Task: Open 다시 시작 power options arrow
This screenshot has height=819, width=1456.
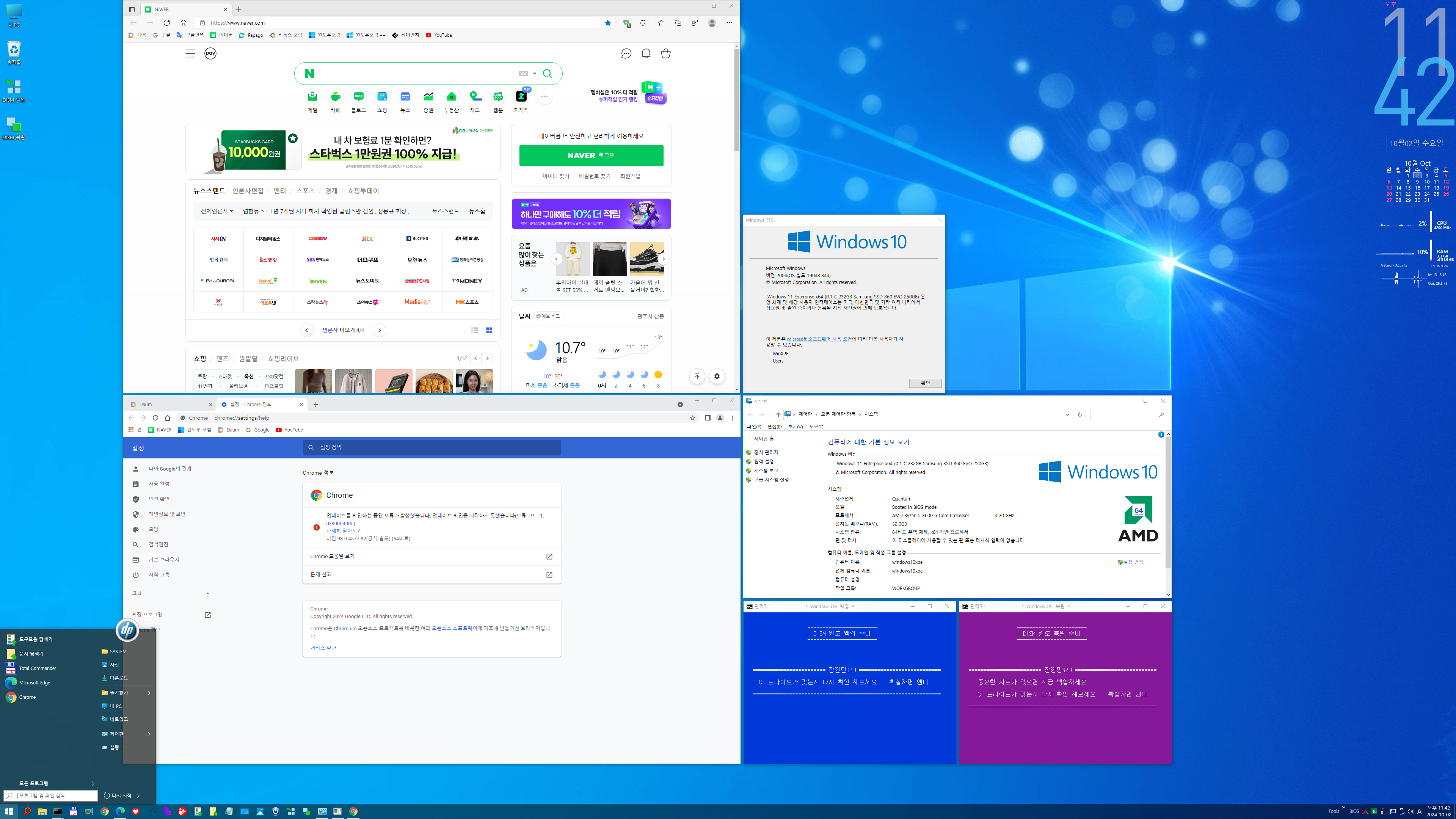Action: (x=138, y=795)
